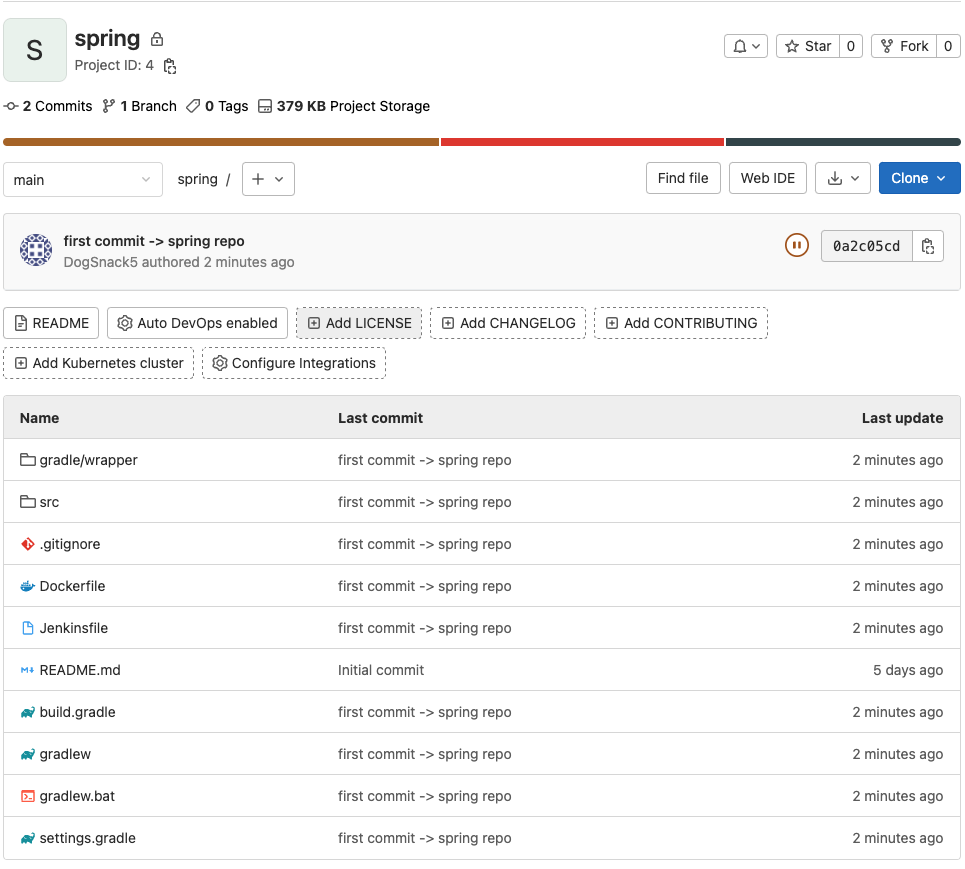Open settings.gradle
965x869 pixels.
pyautogui.click(x=87, y=838)
